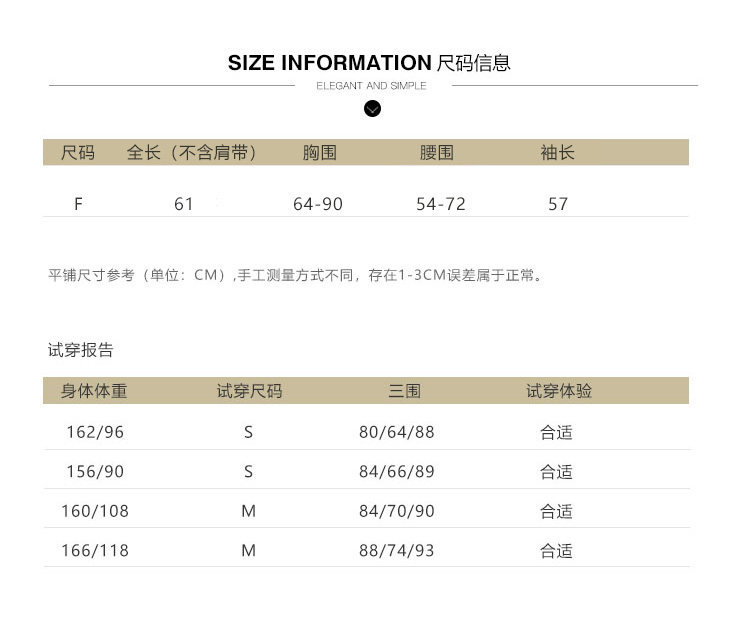The width and height of the screenshot is (750, 620).
Task: Click the 试穿体验 column header
Action: [559, 391]
